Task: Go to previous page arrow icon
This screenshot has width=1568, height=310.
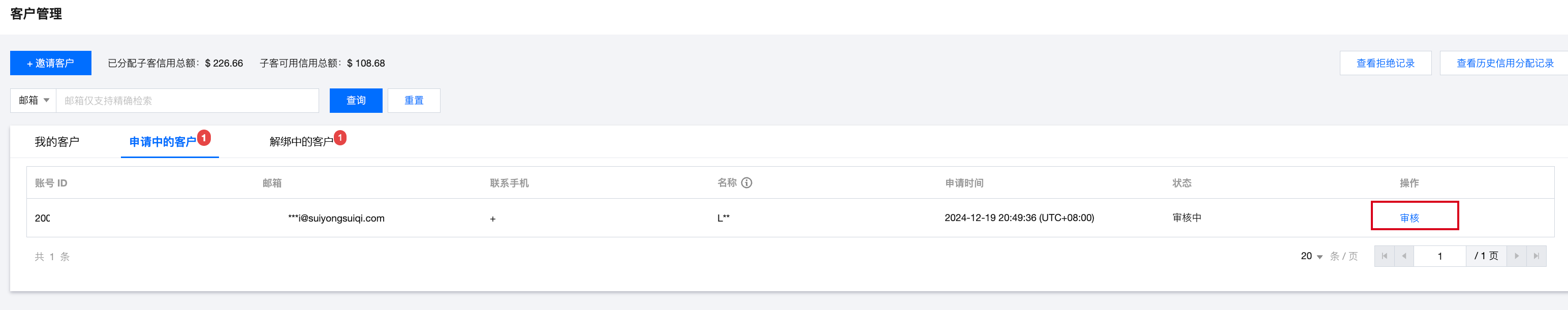Action: click(x=1404, y=257)
